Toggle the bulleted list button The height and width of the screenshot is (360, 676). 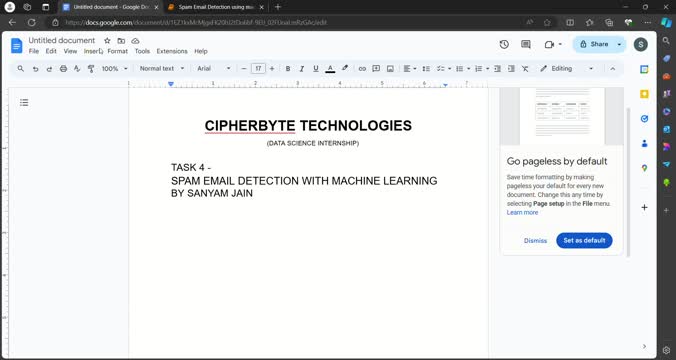pyautogui.click(x=460, y=69)
